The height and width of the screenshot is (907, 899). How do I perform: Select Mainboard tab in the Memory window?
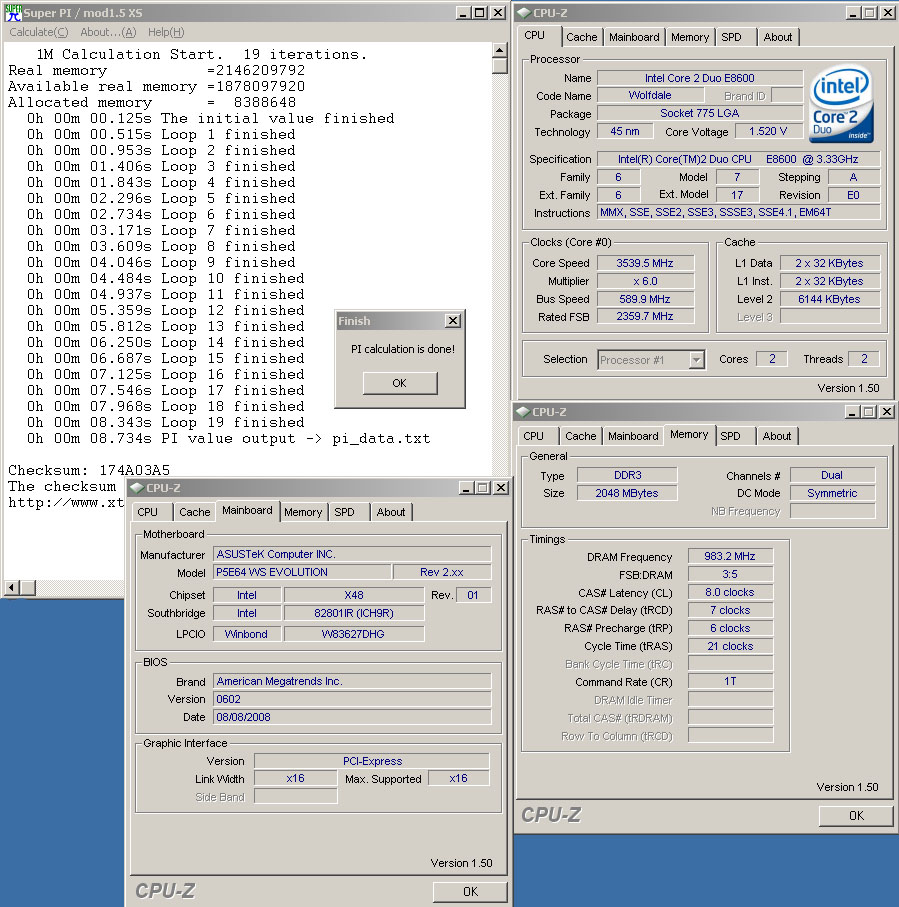click(633, 436)
